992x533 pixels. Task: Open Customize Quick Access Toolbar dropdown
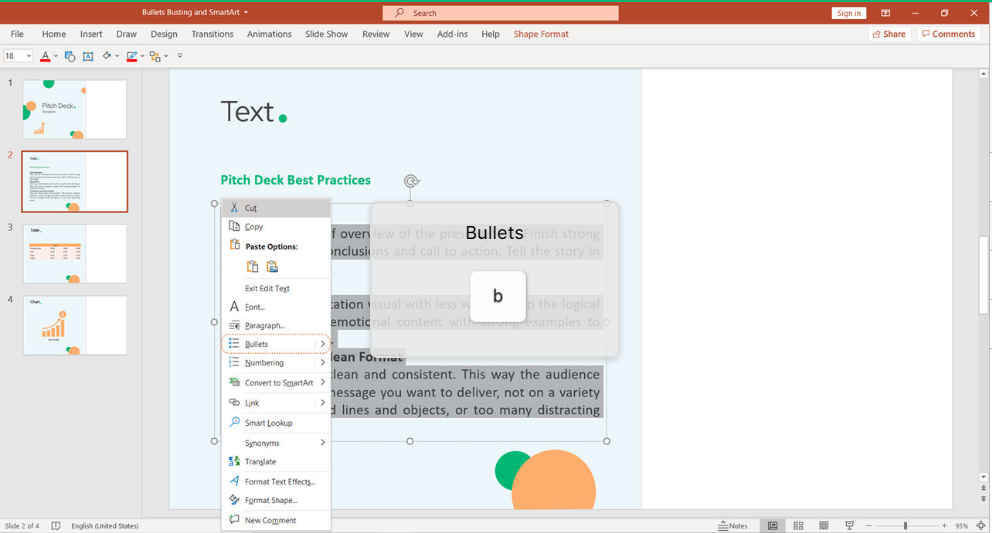click(x=180, y=56)
